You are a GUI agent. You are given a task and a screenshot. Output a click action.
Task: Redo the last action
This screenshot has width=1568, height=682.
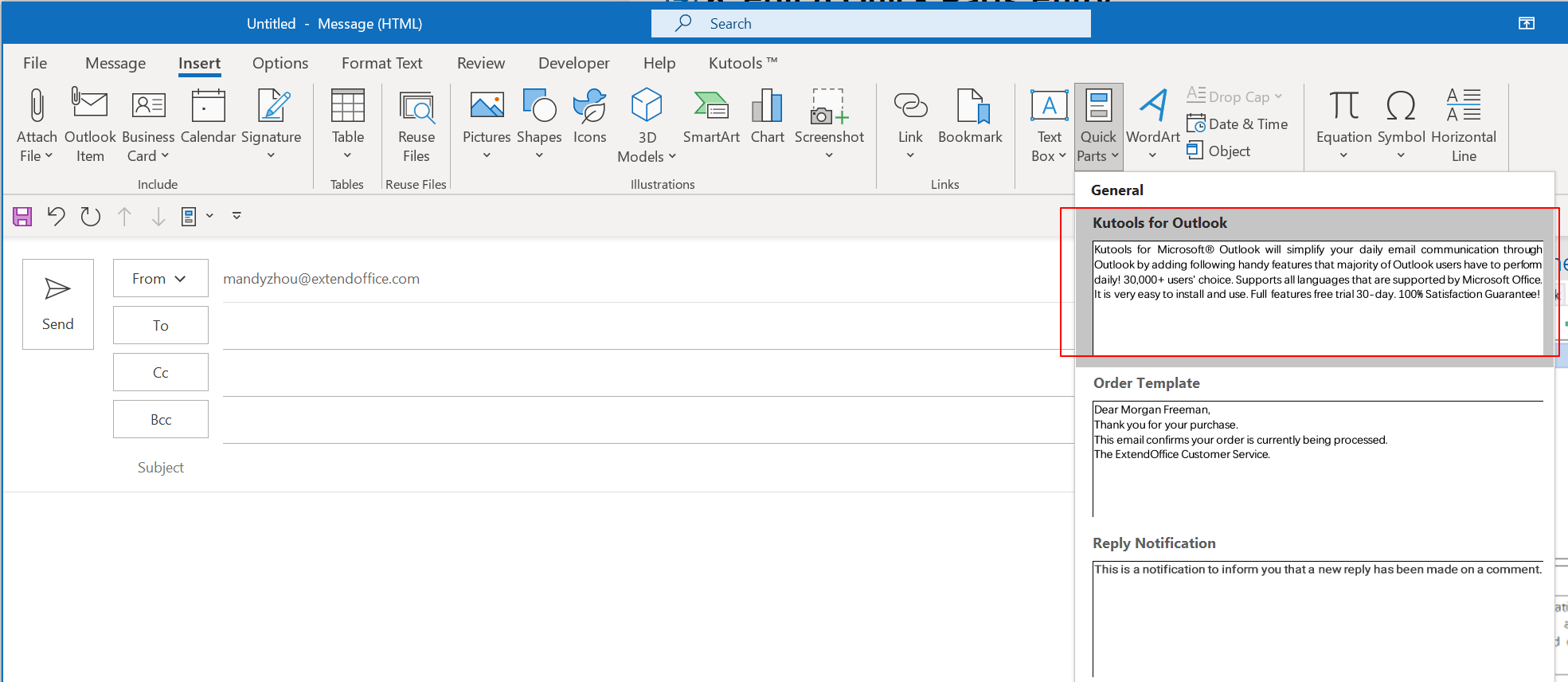(x=91, y=216)
